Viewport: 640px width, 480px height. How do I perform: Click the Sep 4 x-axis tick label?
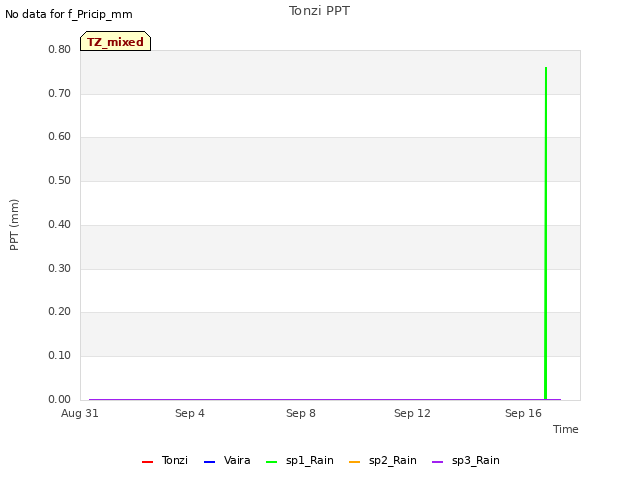[190, 413]
